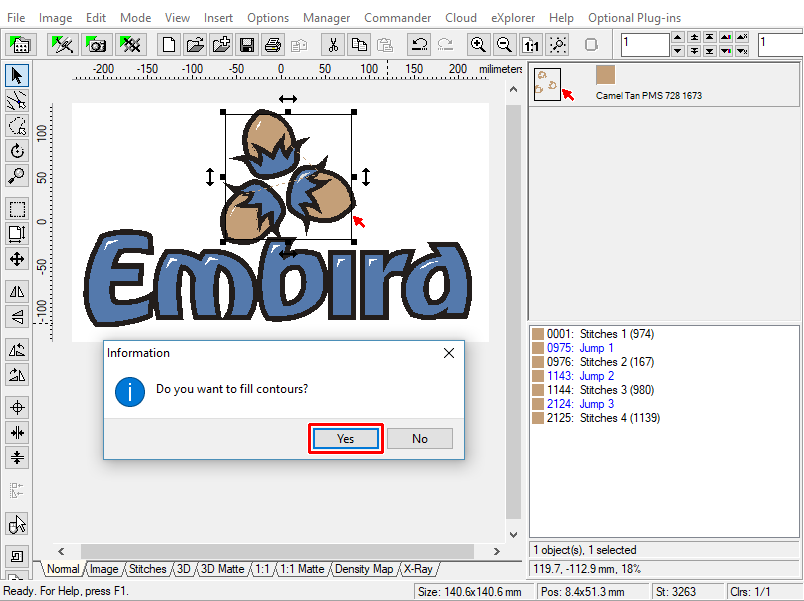Image resolution: width=804 pixels, height=601 pixels.
Task: Switch to the 3D Matte tab
Action: coord(223,569)
